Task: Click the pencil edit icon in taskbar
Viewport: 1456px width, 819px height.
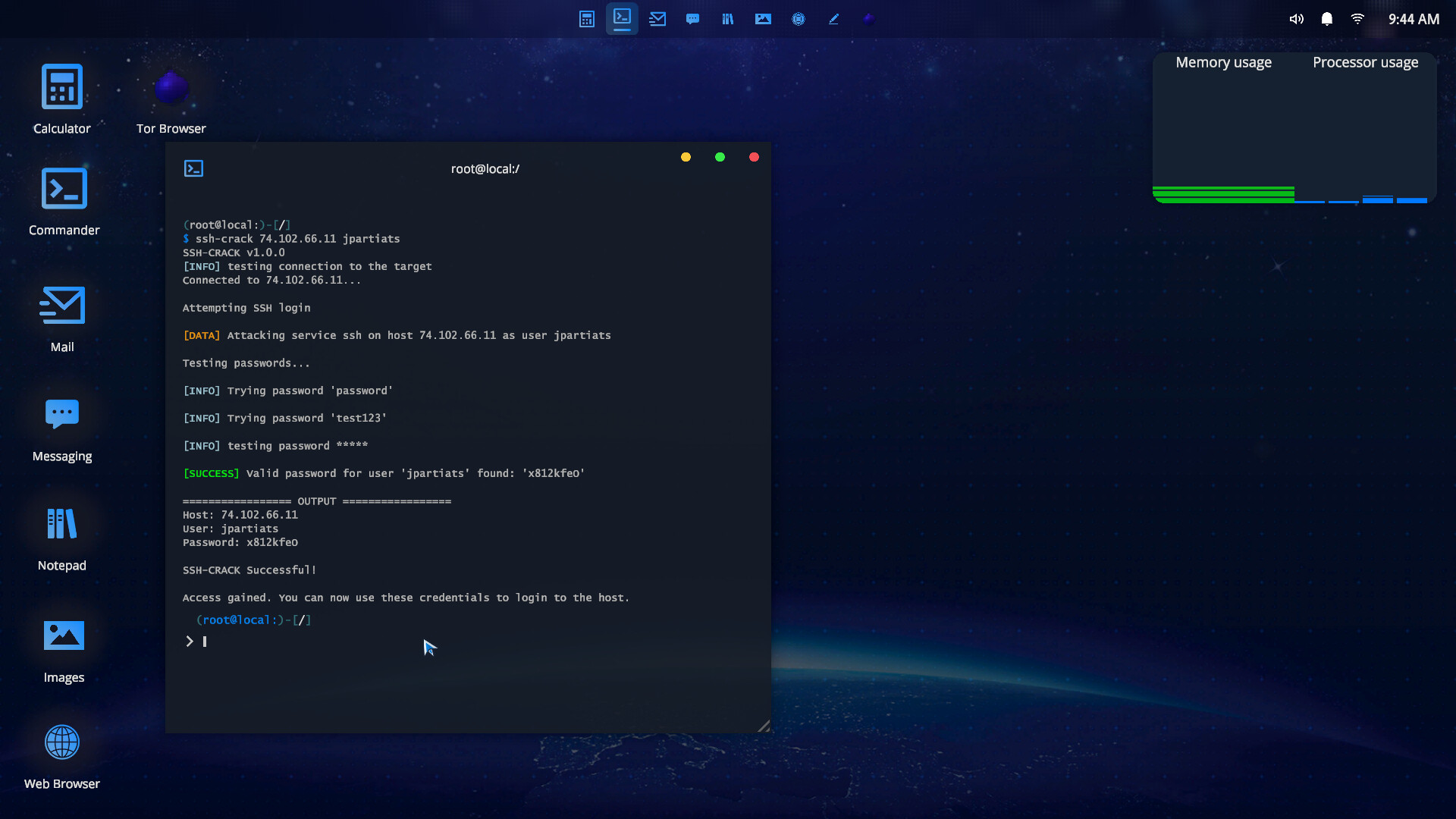Action: (x=833, y=19)
